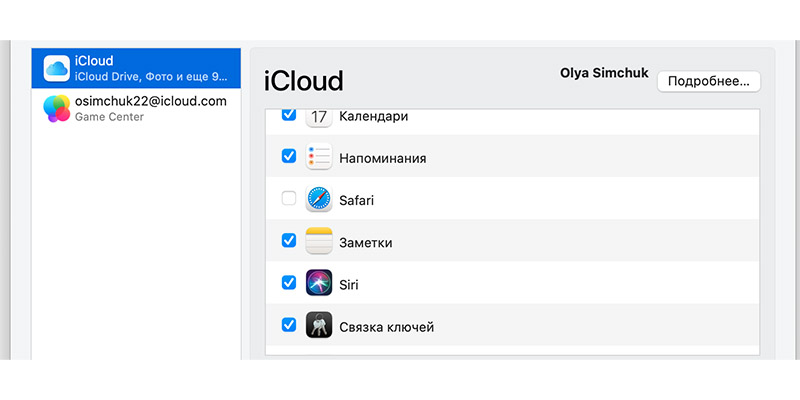Click the Game Center subtitle text

[109, 117]
